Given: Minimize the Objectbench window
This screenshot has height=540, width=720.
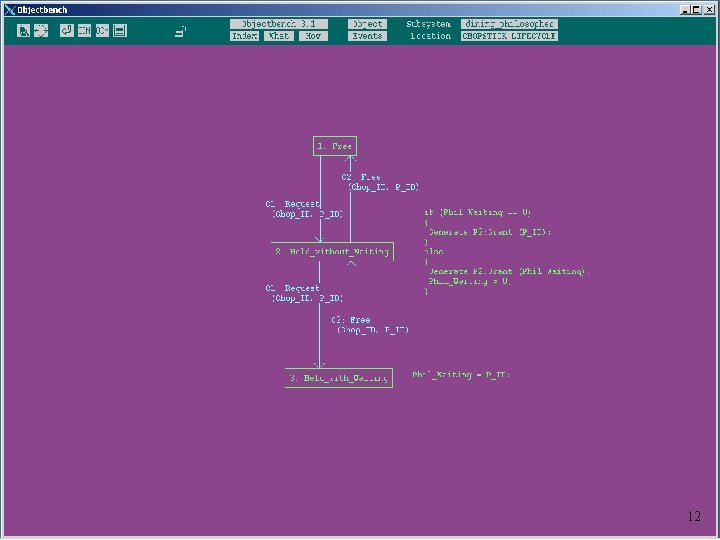Looking at the screenshot, I should (x=685, y=10).
